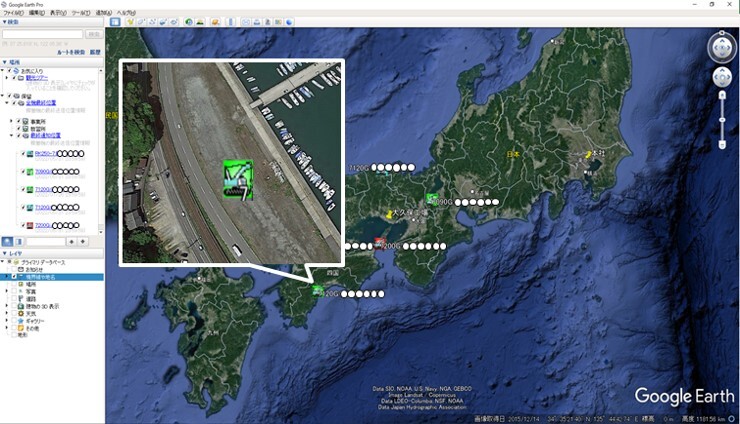Open the ツール(T) menu
Screen dimensions: 740x424
point(82,12)
